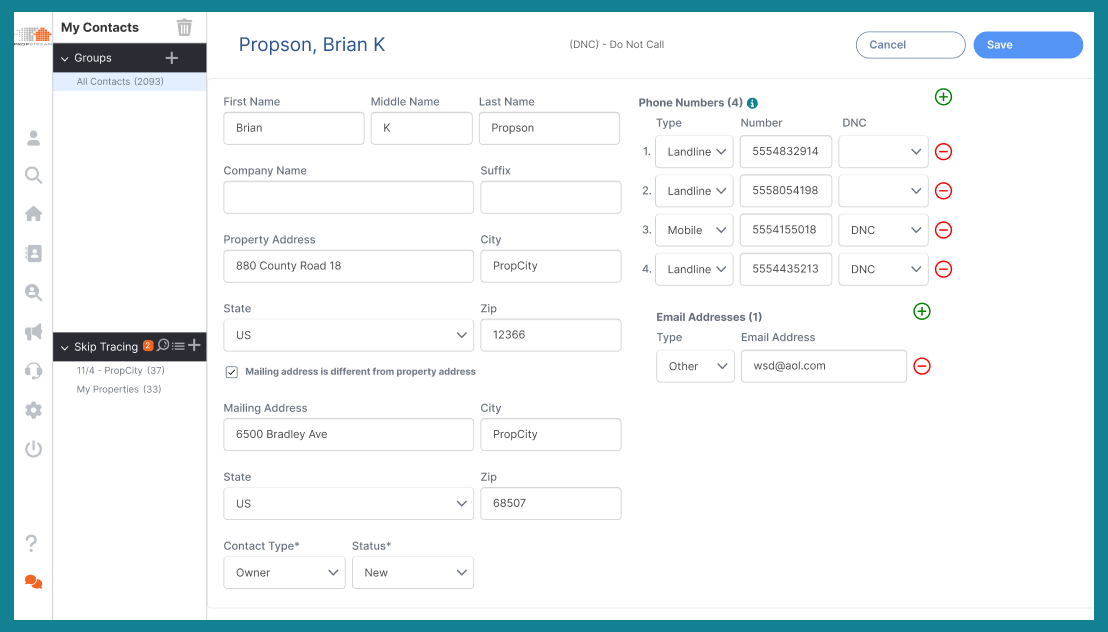
Task: Click the trash icon beside My Contacts
Action: coord(184,27)
